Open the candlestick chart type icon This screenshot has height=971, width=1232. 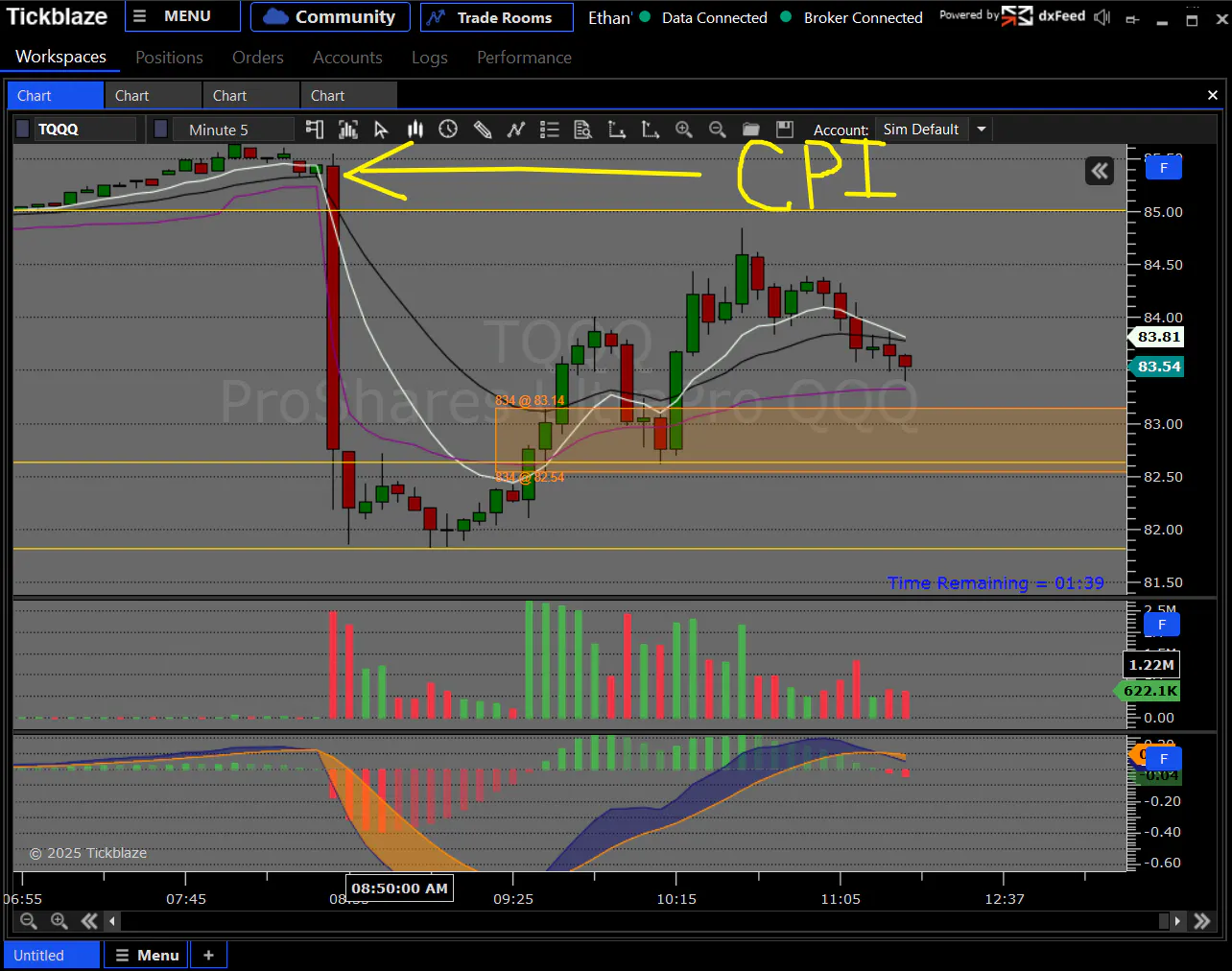tap(415, 129)
